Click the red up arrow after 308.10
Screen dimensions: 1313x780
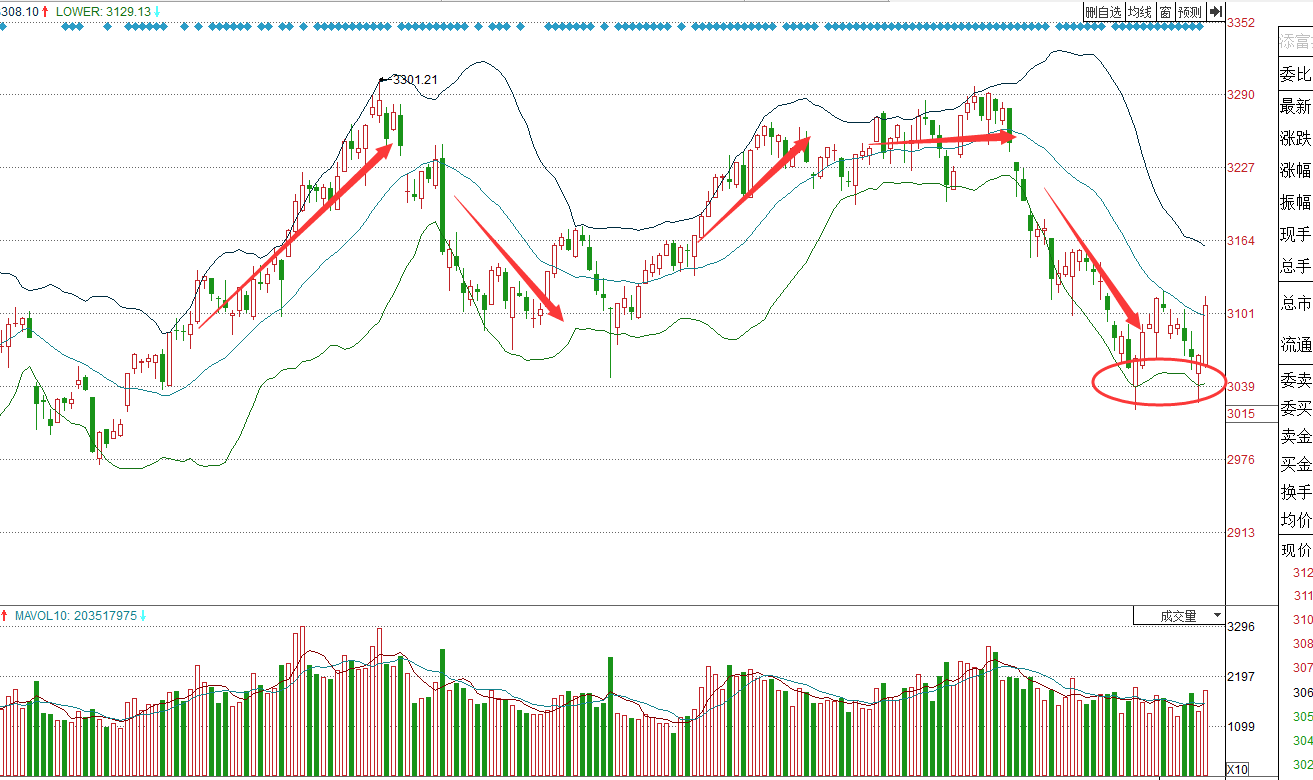(45, 11)
